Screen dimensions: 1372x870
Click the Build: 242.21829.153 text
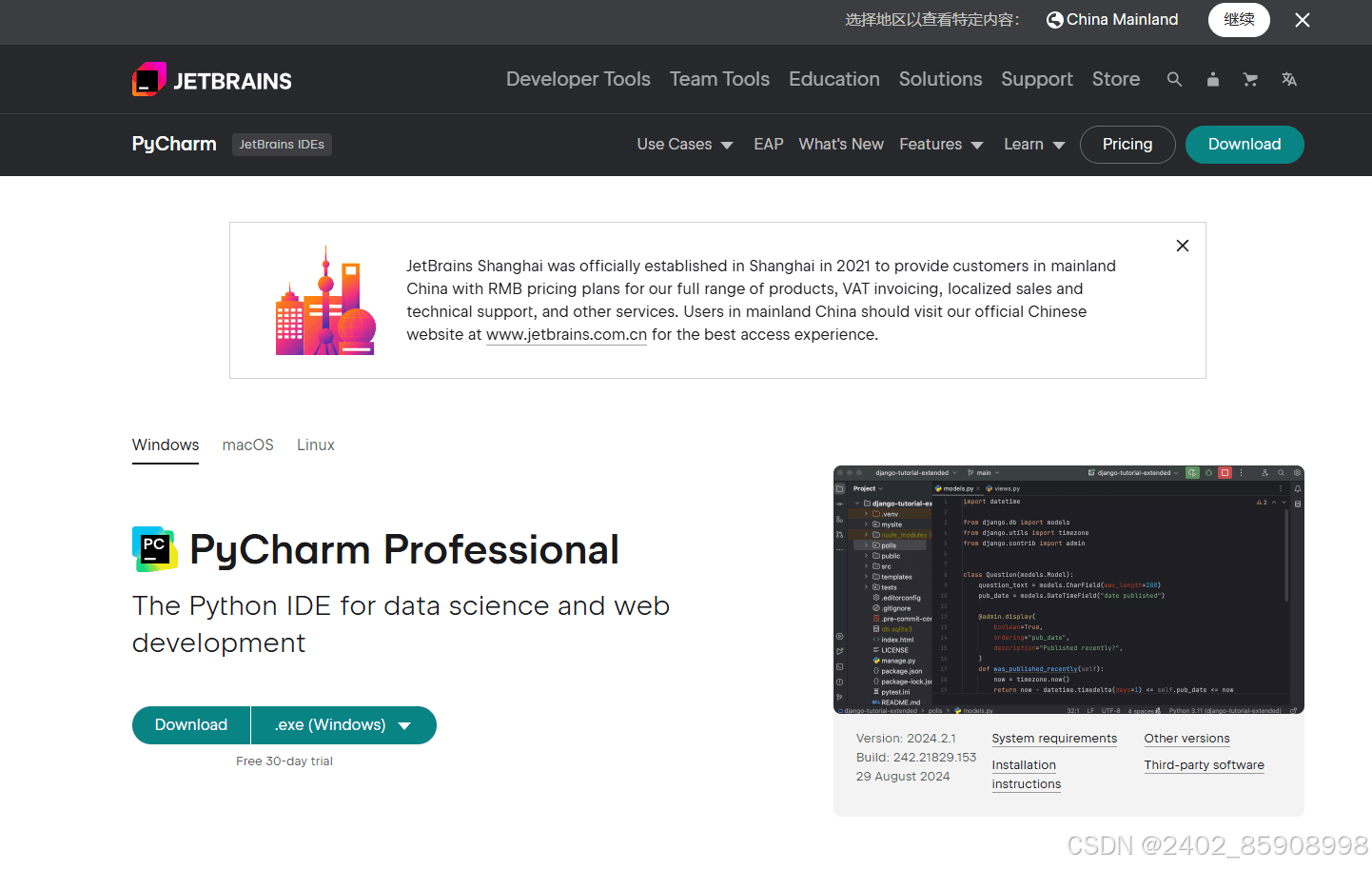(916, 758)
